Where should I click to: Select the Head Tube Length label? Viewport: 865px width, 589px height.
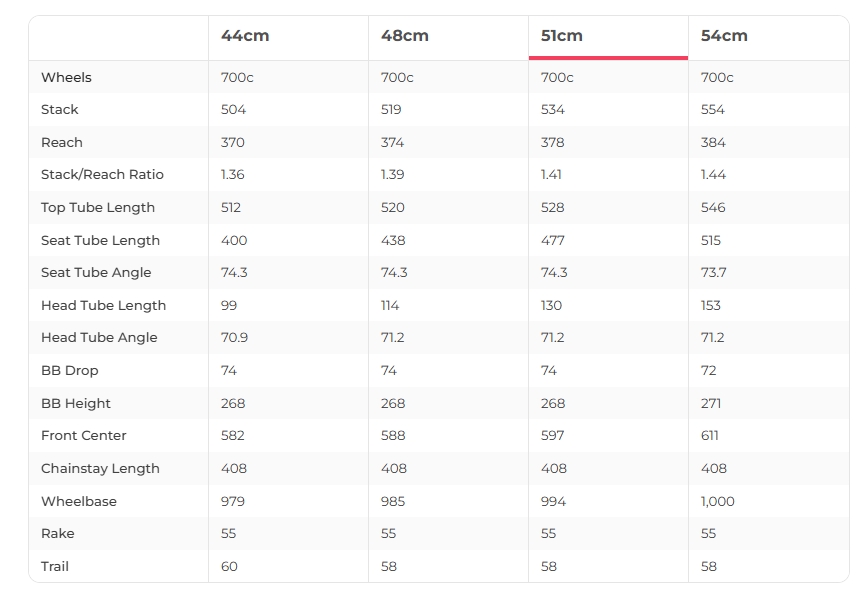[x=103, y=306]
